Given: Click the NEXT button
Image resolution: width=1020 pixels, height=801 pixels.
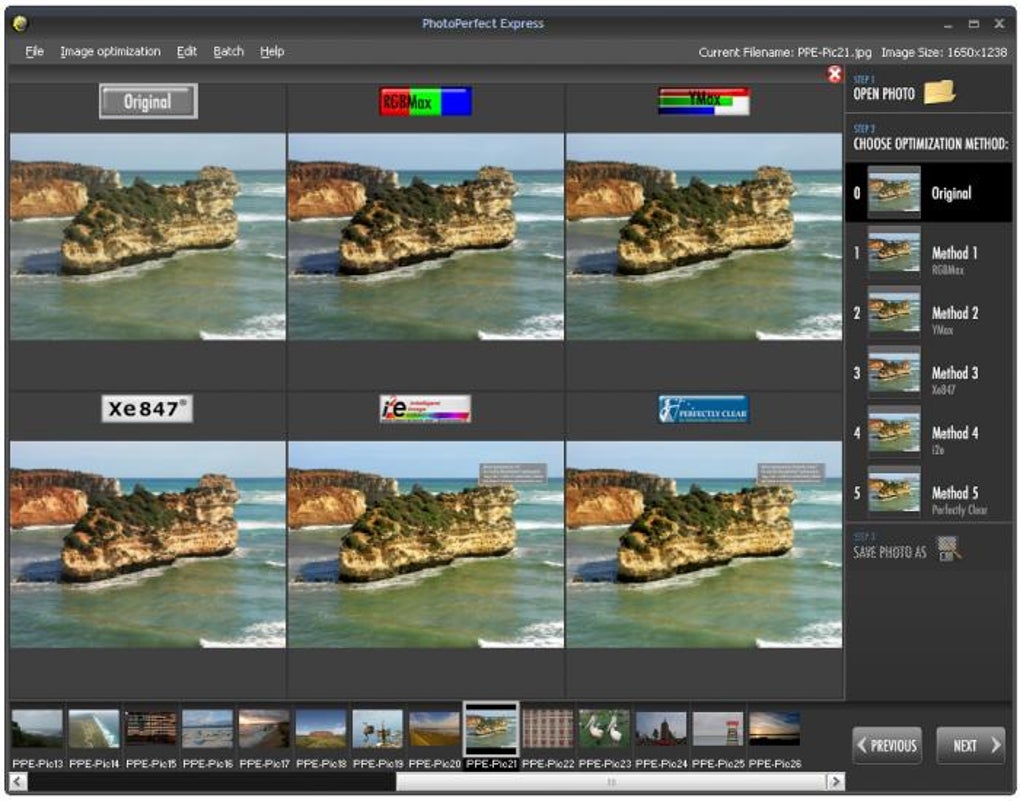Looking at the screenshot, I should tap(969, 744).
